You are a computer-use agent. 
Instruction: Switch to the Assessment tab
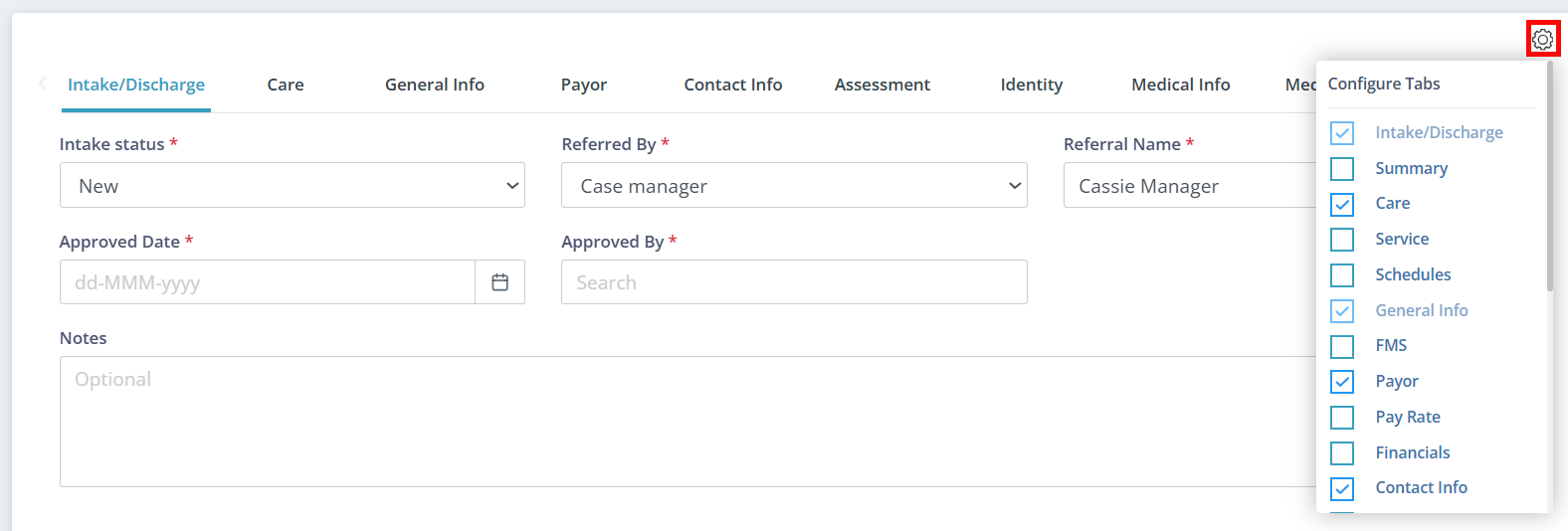pos(882,85)
